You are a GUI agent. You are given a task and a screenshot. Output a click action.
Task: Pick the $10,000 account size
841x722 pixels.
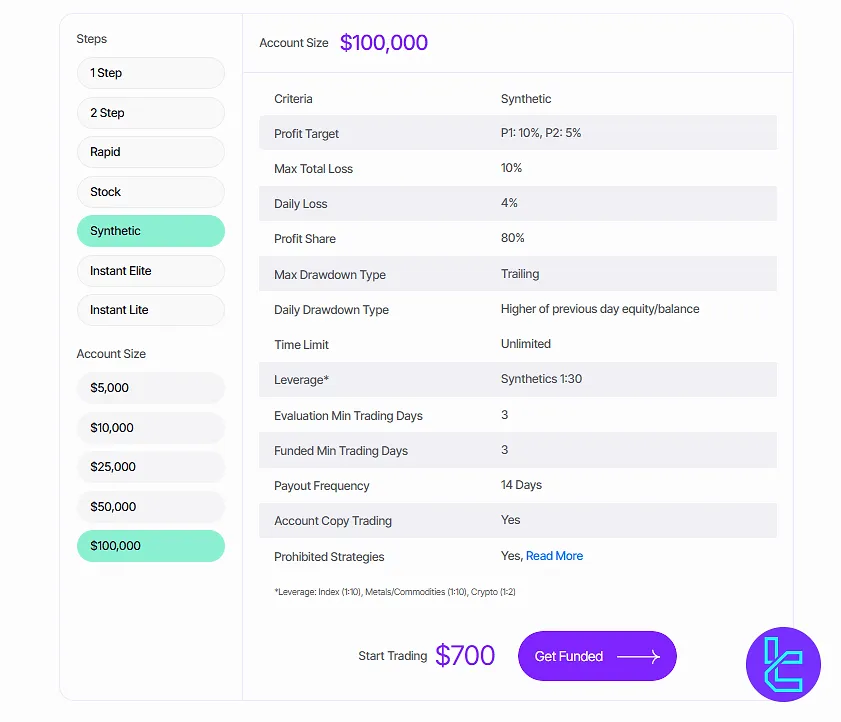pos(150,428)
